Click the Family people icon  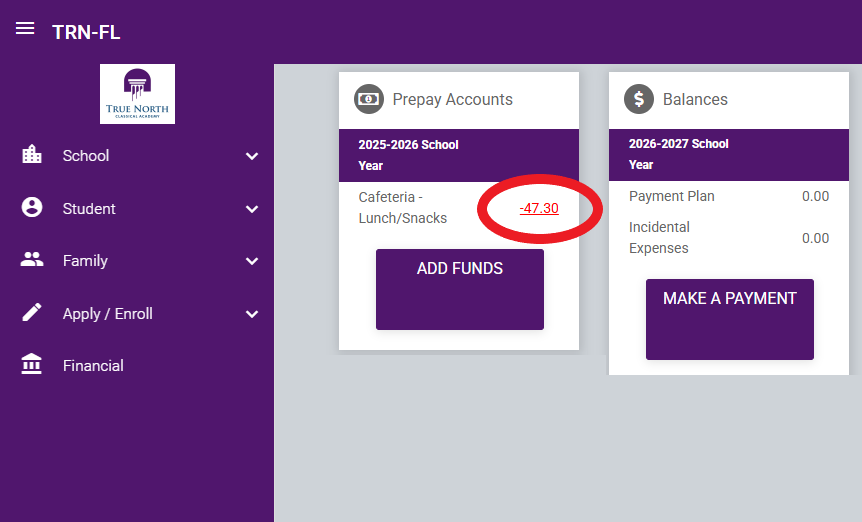[x=32, y=259]
